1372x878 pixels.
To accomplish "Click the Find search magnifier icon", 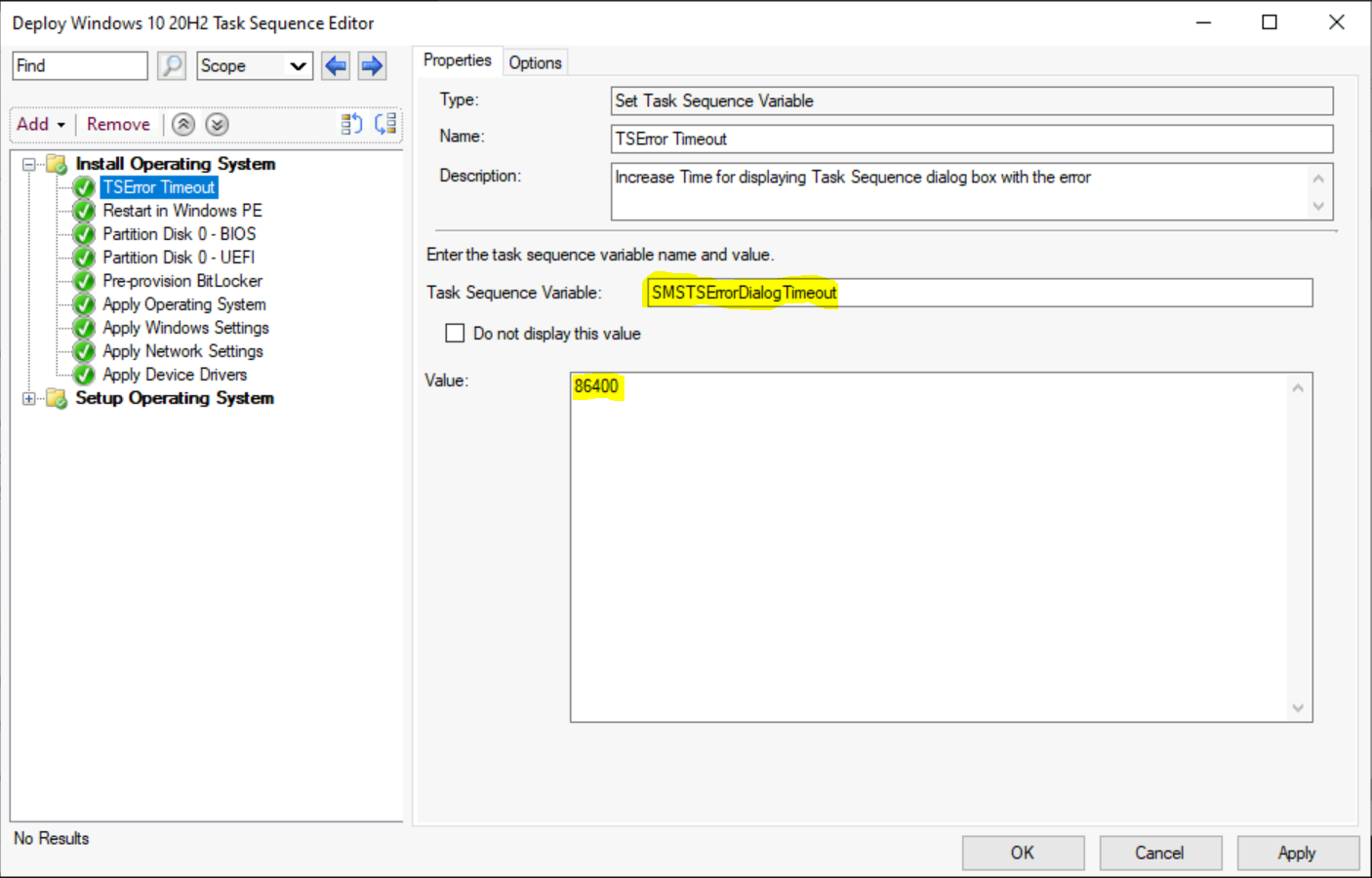I will point(171,65).
